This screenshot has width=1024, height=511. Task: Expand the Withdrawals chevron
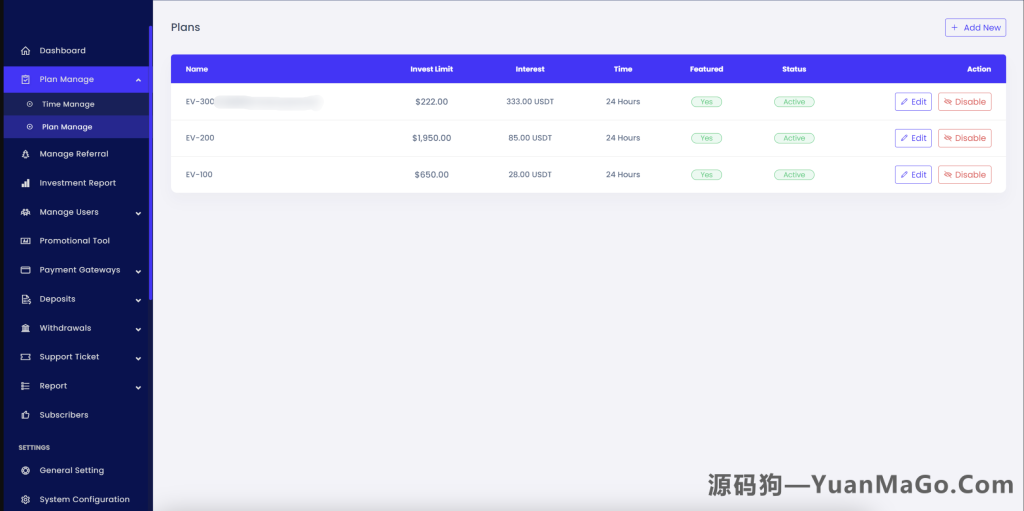point(138,329)
